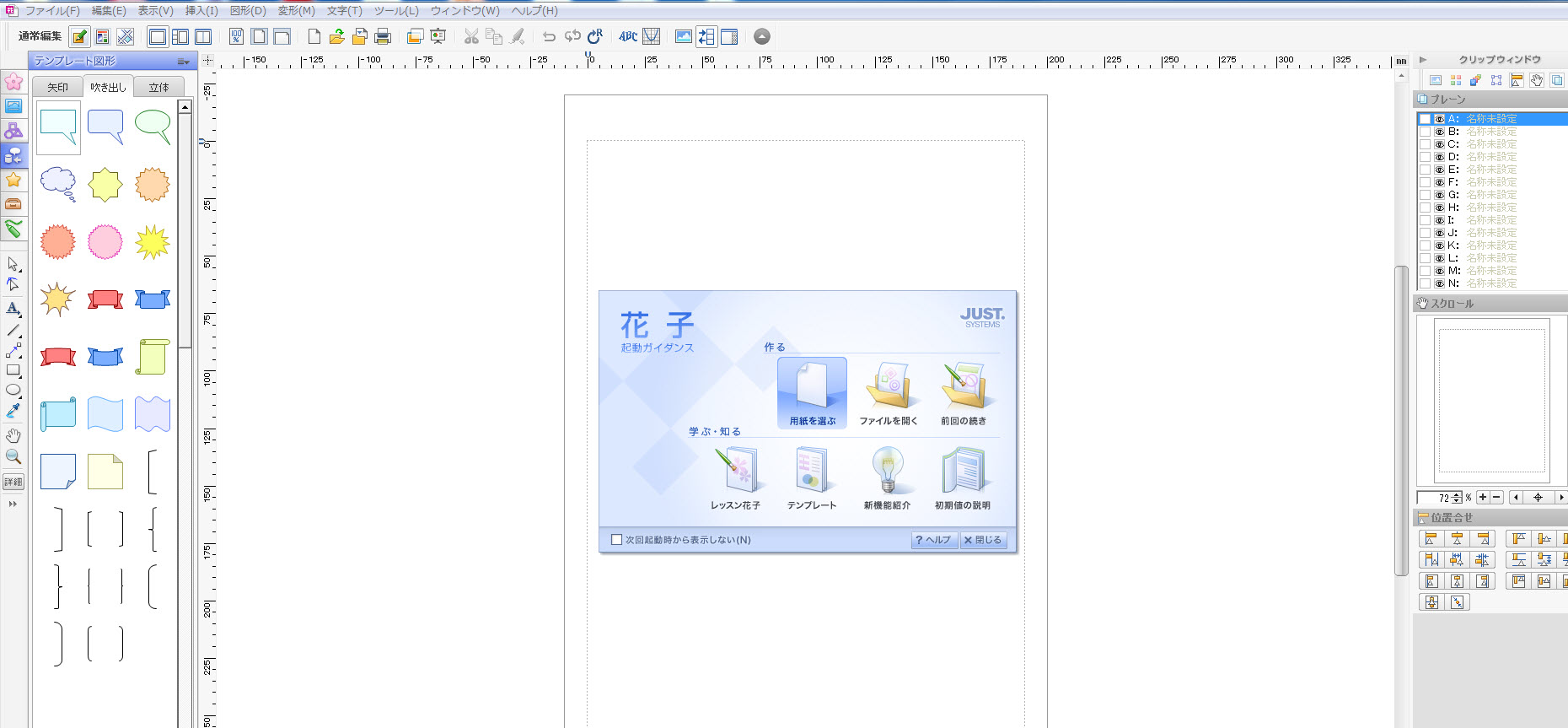Click the zoom percentage input field

1436,498
